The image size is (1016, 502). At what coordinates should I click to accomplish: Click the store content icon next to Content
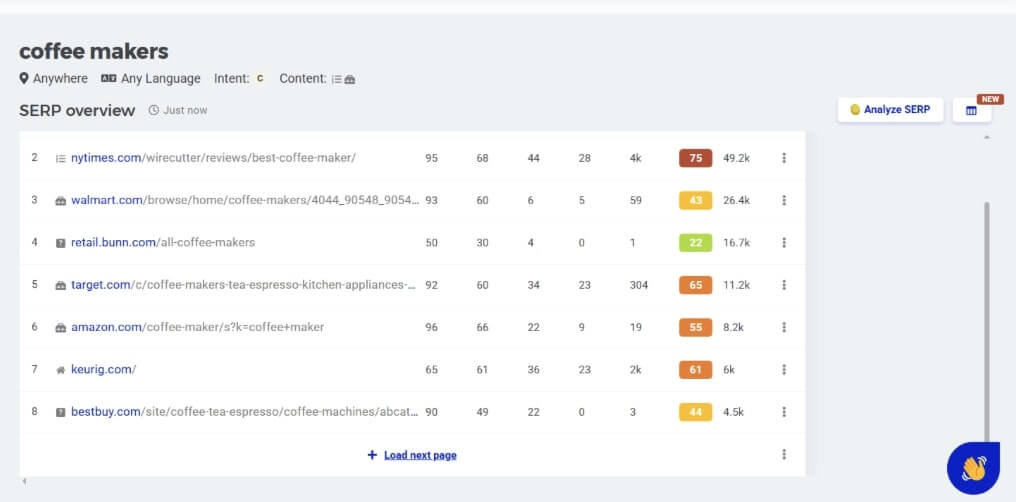point(349,80)
